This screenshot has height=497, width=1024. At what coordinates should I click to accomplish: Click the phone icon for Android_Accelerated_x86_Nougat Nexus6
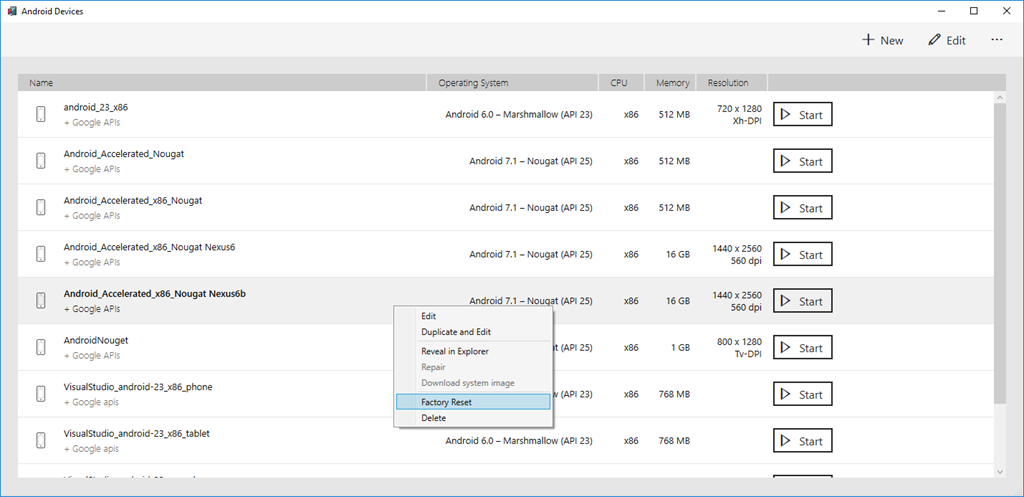click(41, 254)
